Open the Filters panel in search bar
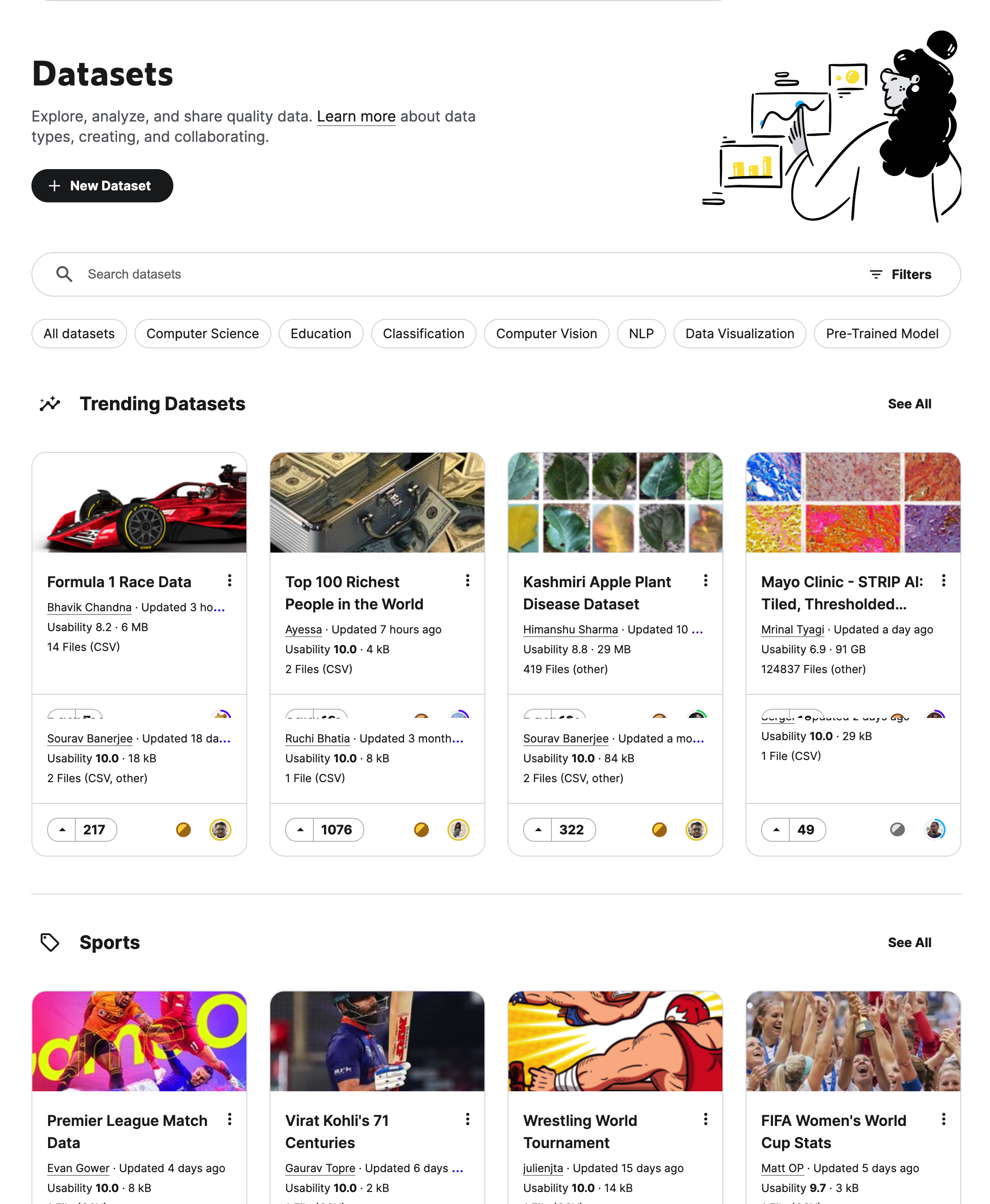 coord(900,274)
